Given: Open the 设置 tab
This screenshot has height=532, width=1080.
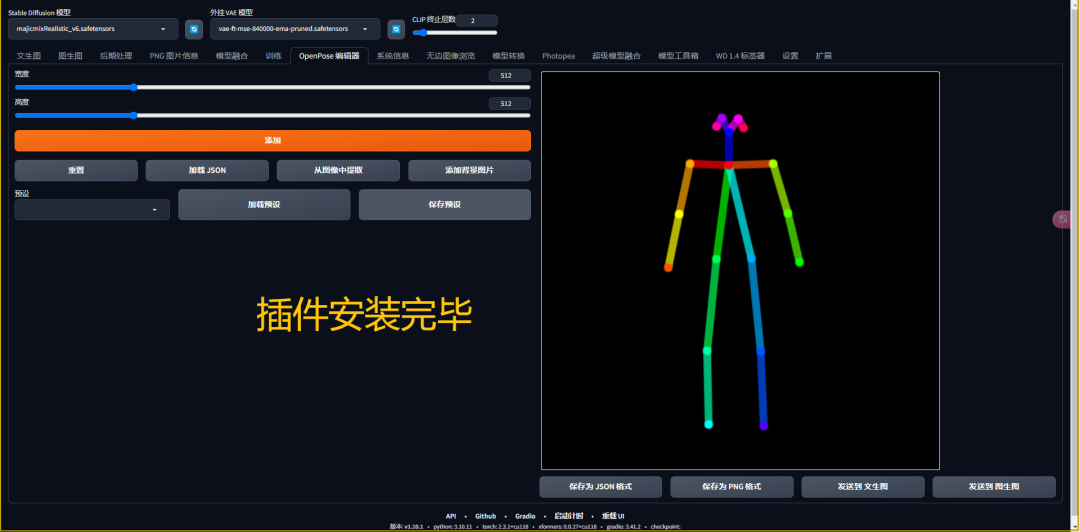Looking at the screenshot, I should click(790, 56).
